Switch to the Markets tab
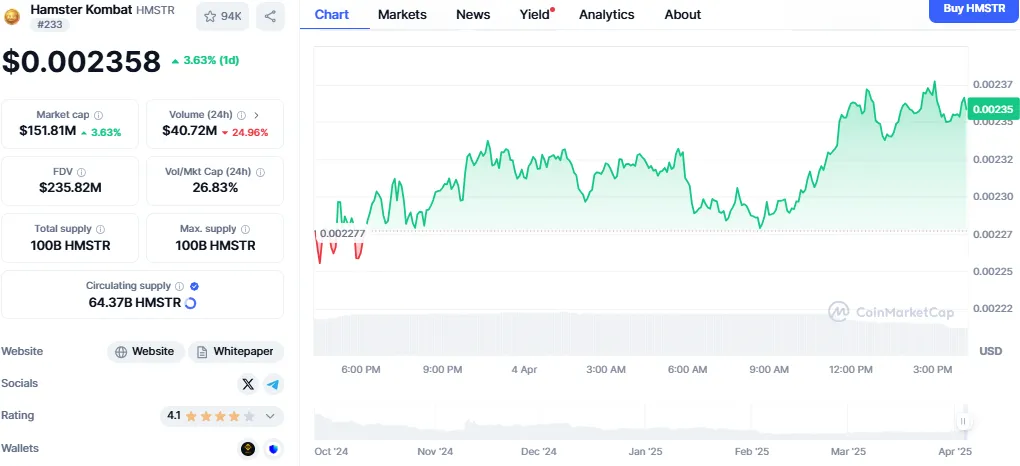The height and width of the screenshot is (466, 1020). (x=402, y=15)
